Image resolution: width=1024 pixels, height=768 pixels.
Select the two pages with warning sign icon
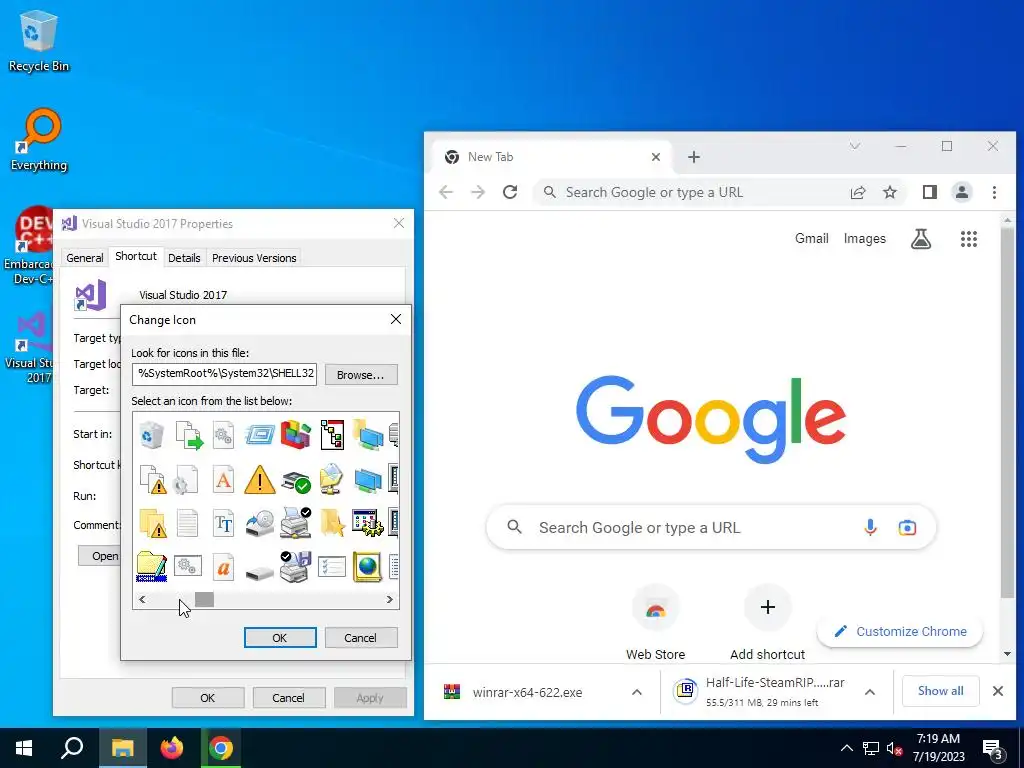pyautogui.click(x=153, y=479)
